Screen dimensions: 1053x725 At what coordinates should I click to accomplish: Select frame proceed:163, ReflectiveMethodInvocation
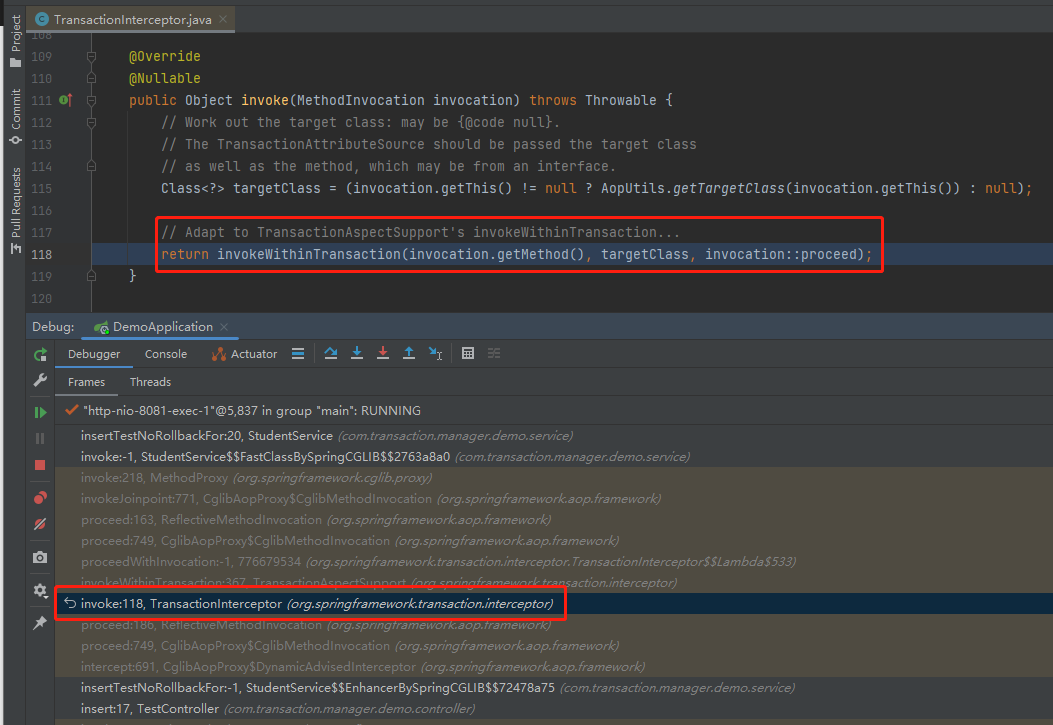click(553, 520)
